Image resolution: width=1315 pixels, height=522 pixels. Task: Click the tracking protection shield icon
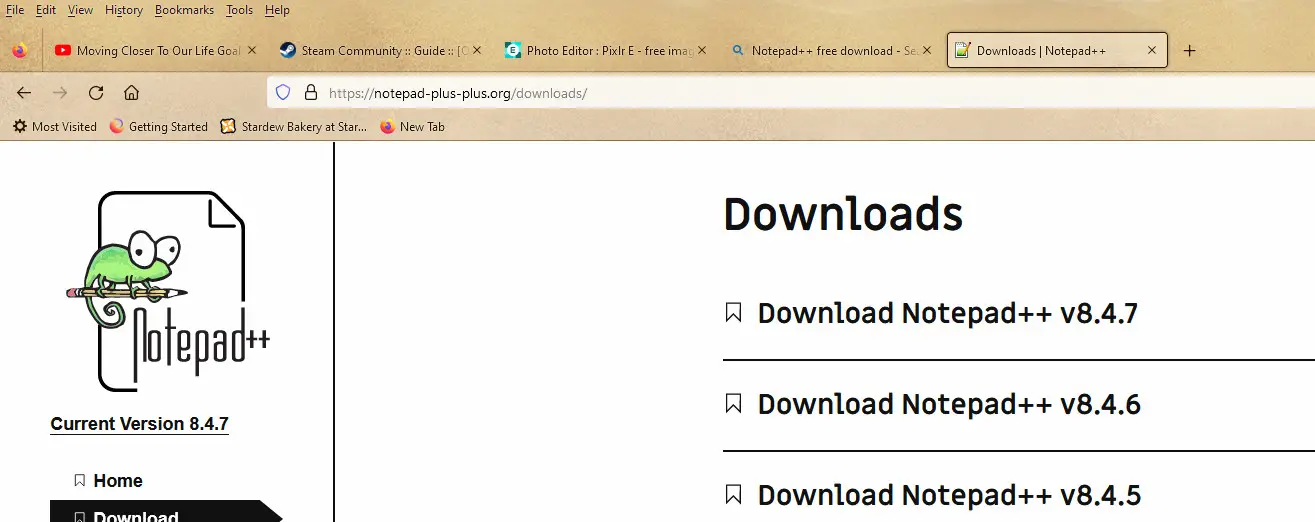coord(283,93)
